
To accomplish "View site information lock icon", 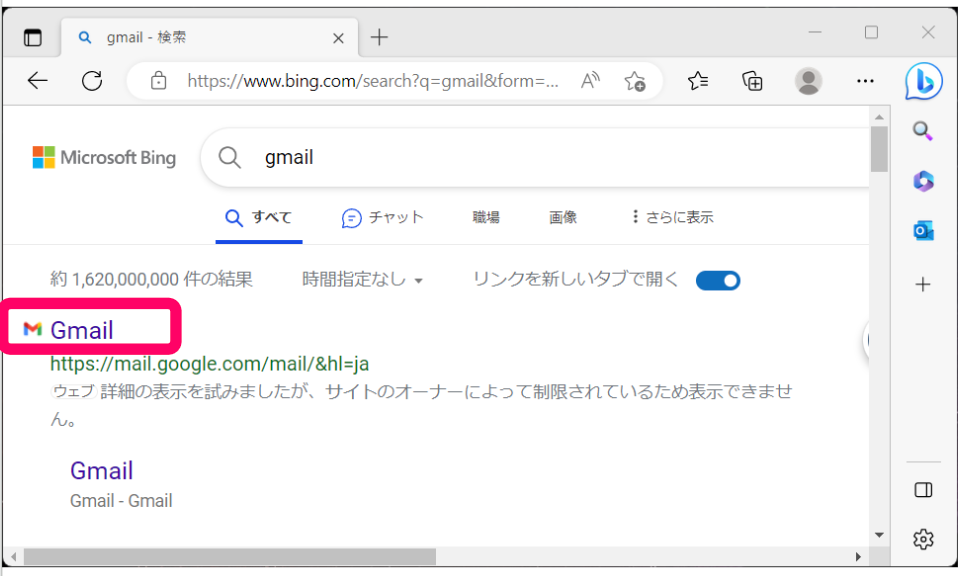I will (x=159, y=81).
